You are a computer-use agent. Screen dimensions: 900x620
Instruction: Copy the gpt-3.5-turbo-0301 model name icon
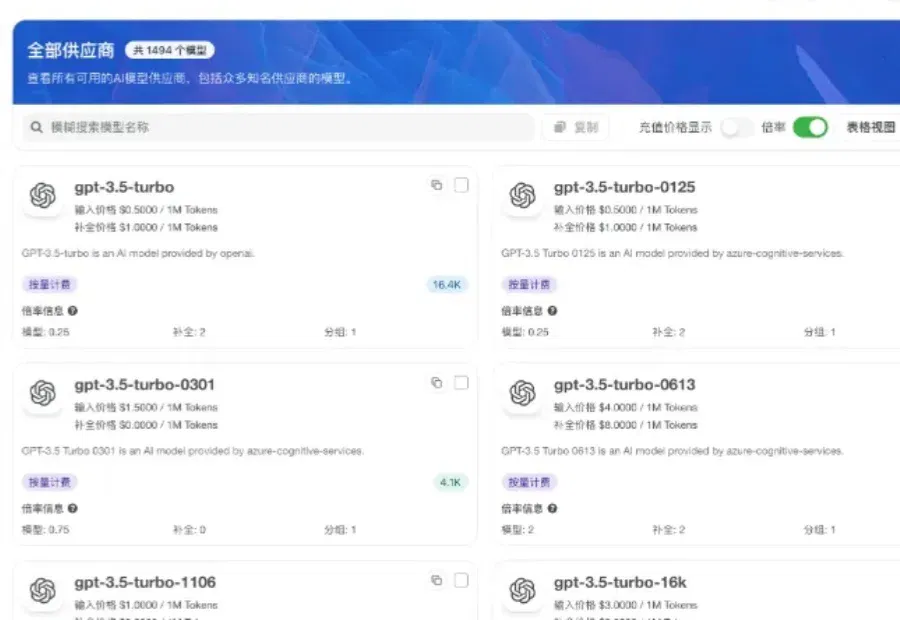[x=437, y=382]
